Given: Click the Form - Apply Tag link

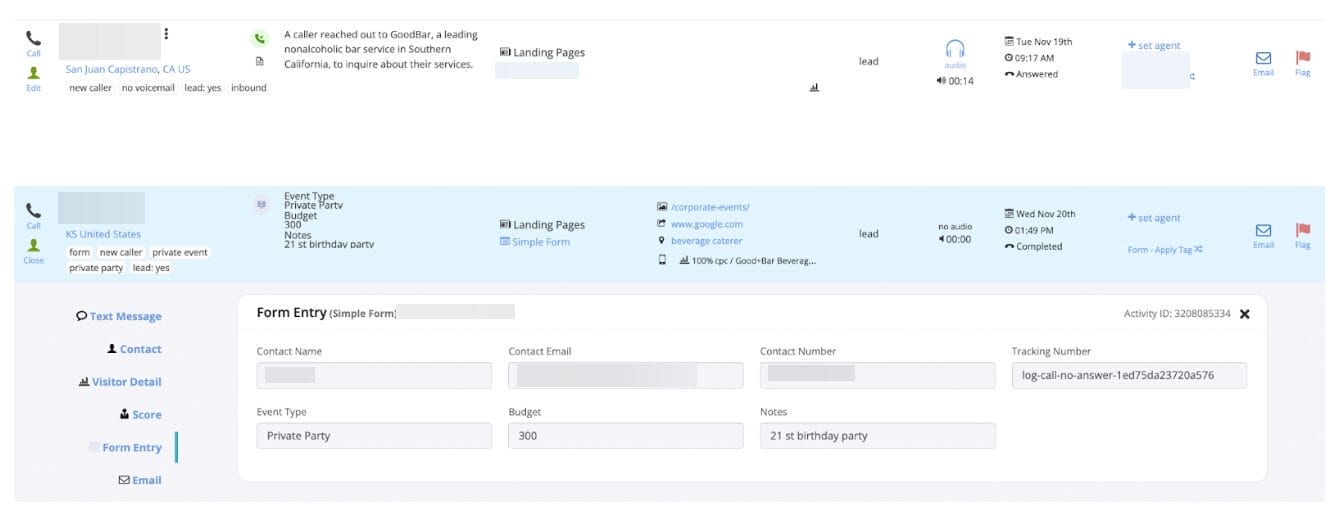Looking at the screenshot, I should click(1164, 250).
